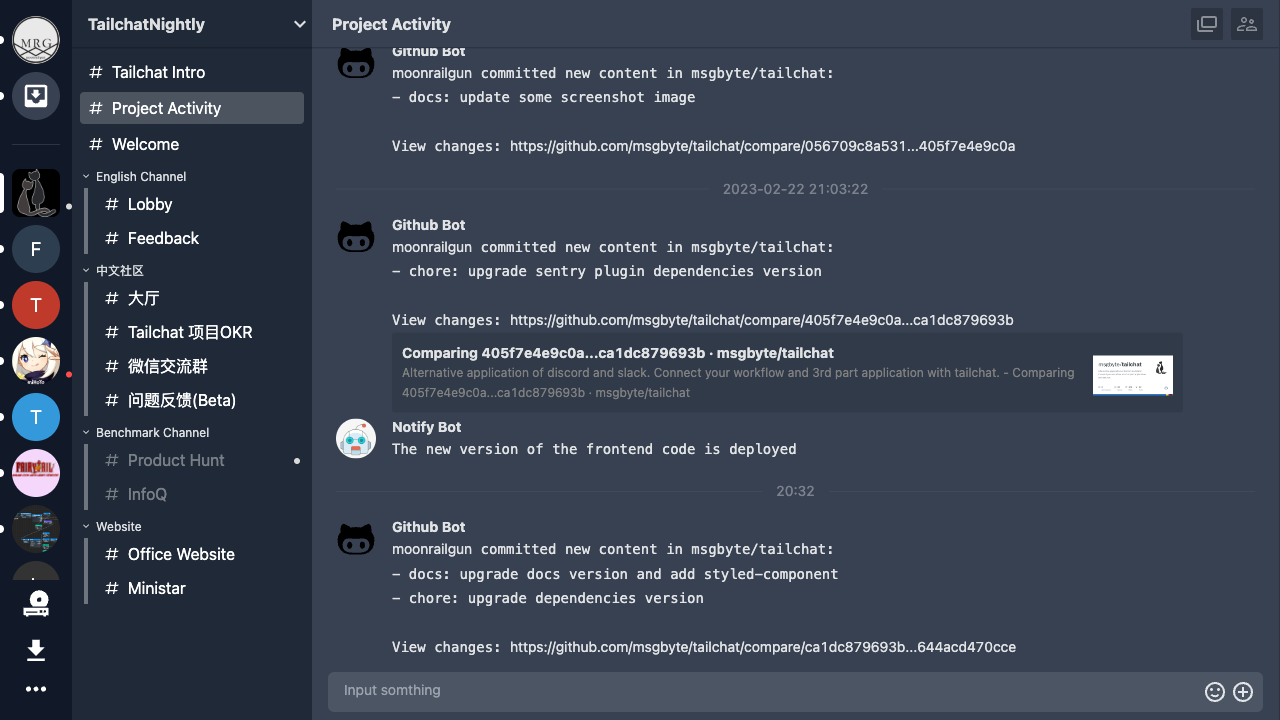Expand the TailchatNightly group dropdown
Image resolution: width=1280 pixels, height=720 pixels.
299,24
